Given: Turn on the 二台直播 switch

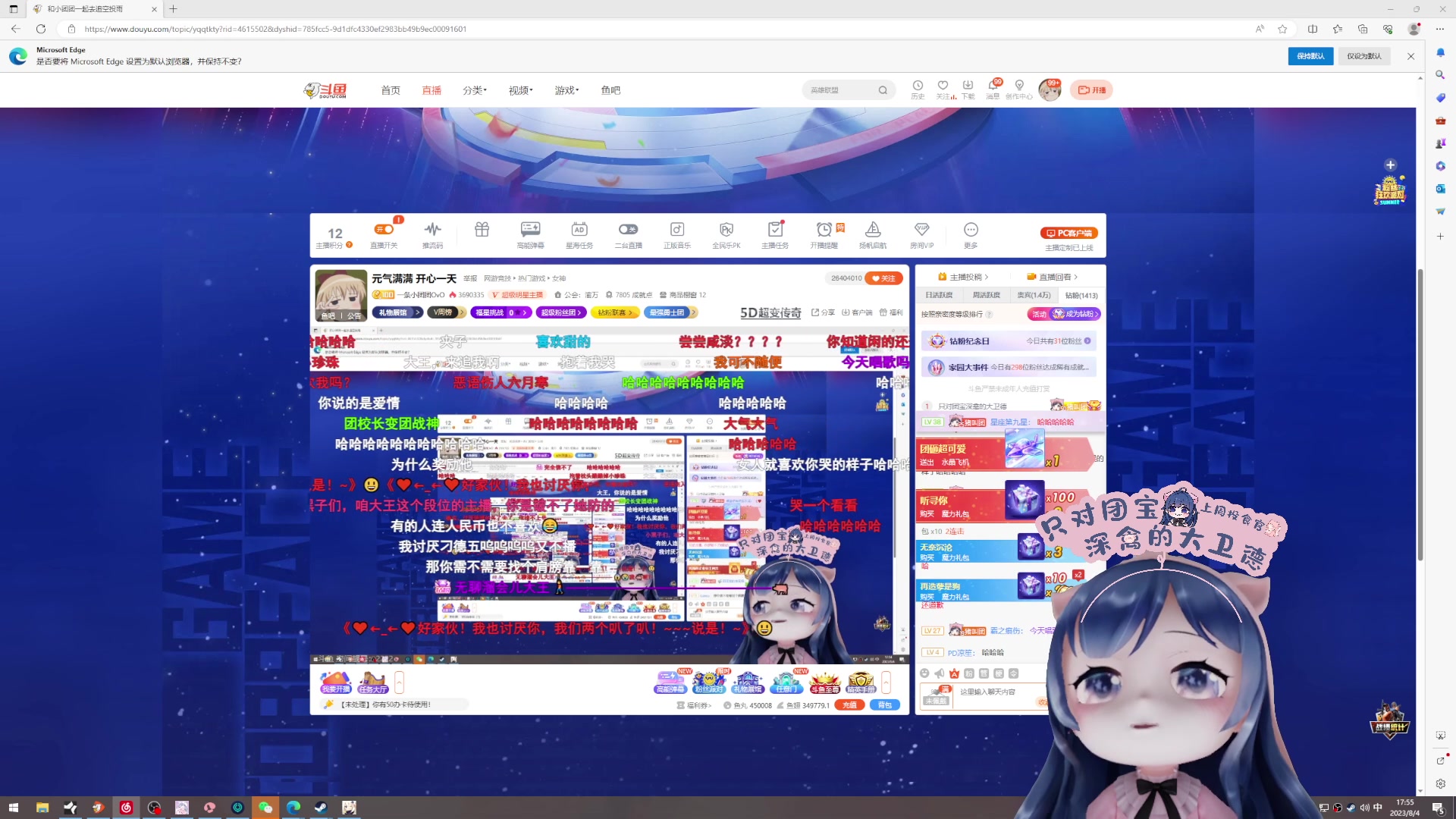Looking at the screenshot, I should (x=628, y=231).
